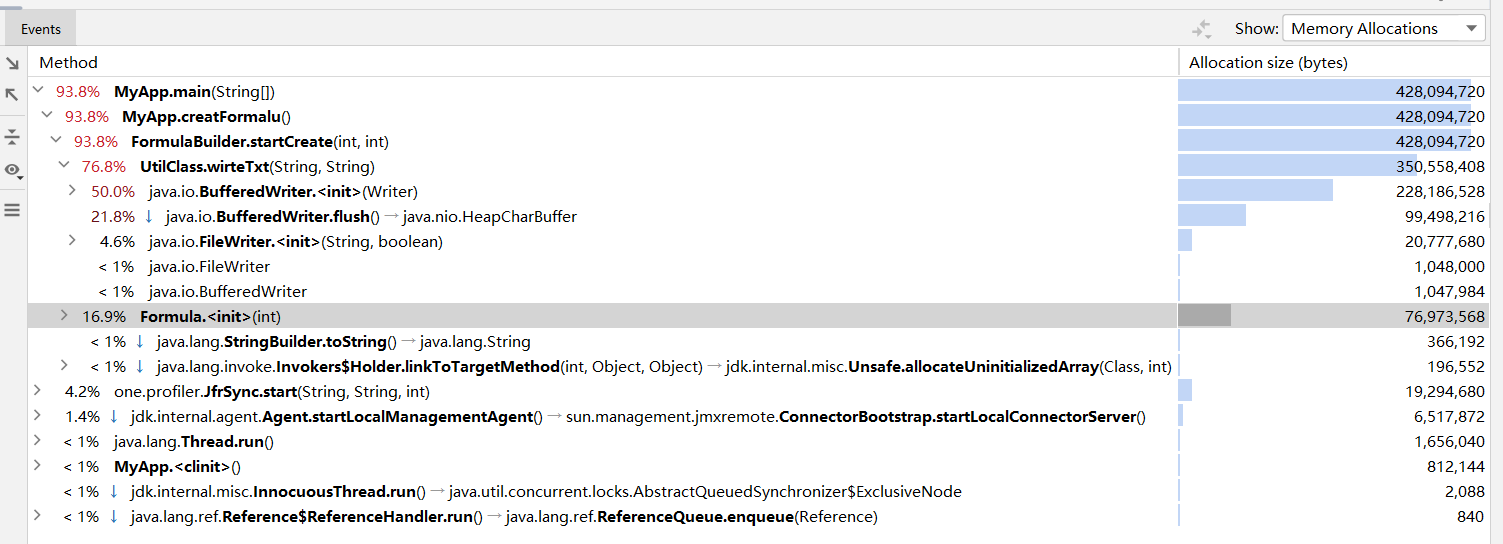Collapse the UtilClass.wirteTxt(String, String) node
Screen dimensions: 1503x544
point(64,166)
